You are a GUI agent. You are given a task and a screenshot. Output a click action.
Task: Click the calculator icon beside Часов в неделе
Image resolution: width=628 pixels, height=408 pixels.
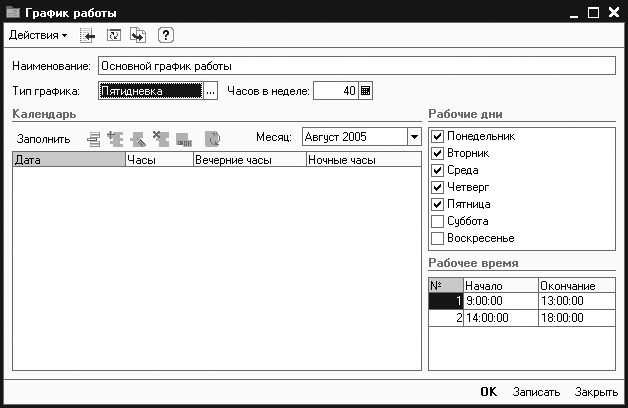coord(366,90)
